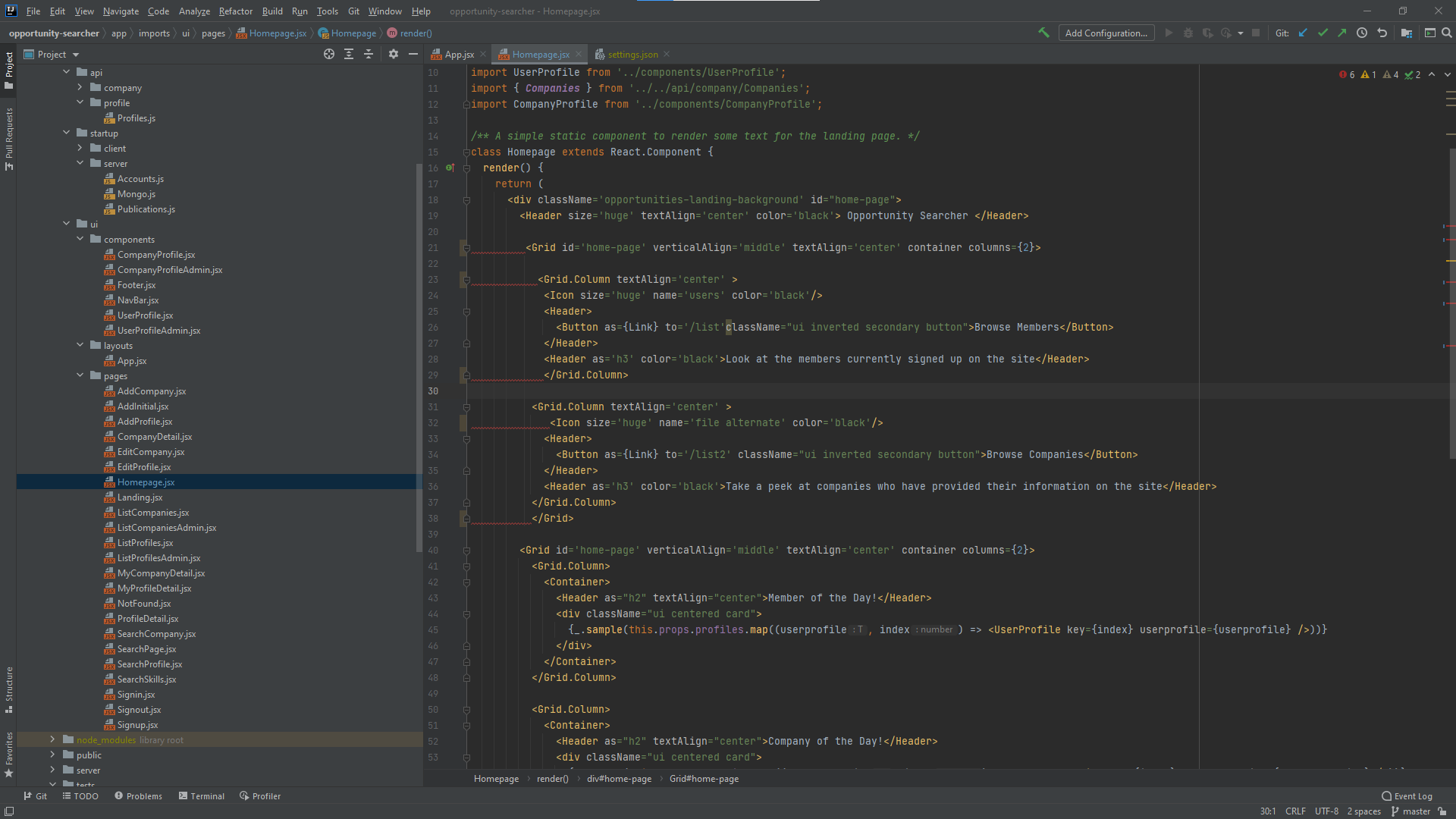Click the Git revert changes icon
1456x819 pixels.
1380,34
